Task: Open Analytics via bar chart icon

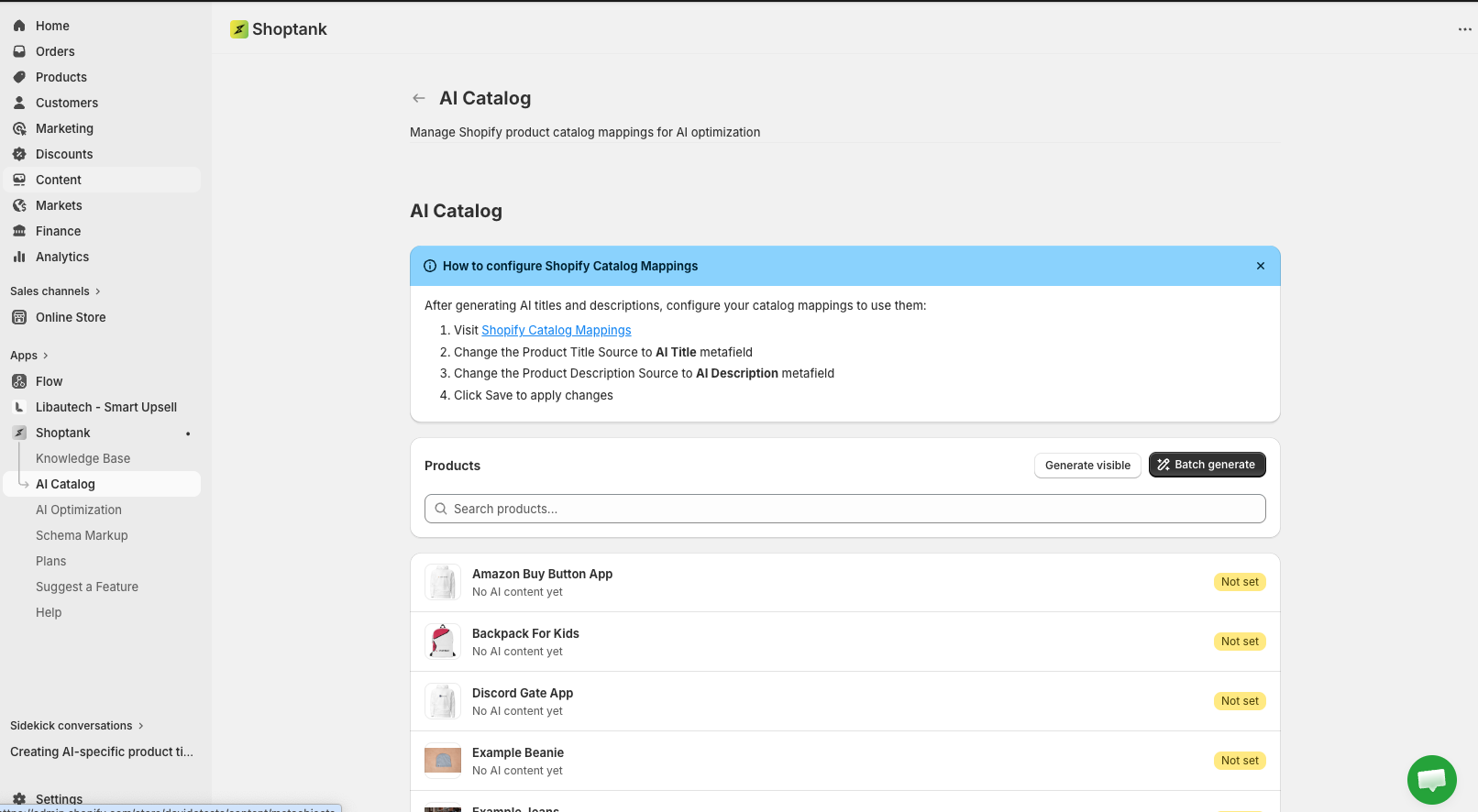Action: tap(19, 257)
